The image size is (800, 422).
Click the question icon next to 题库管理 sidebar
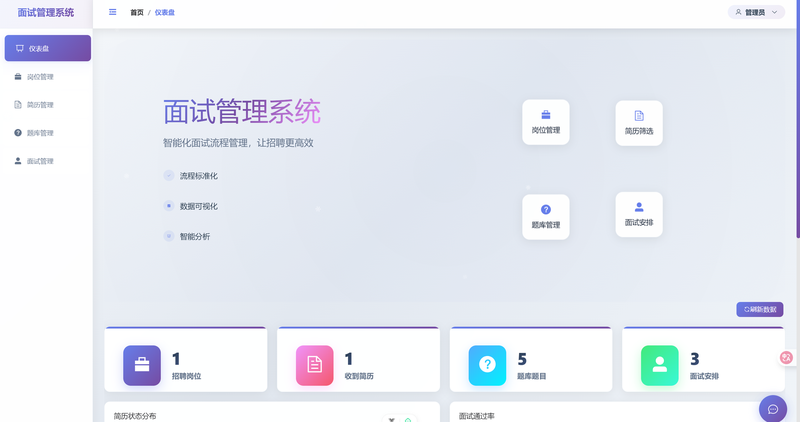18,133
